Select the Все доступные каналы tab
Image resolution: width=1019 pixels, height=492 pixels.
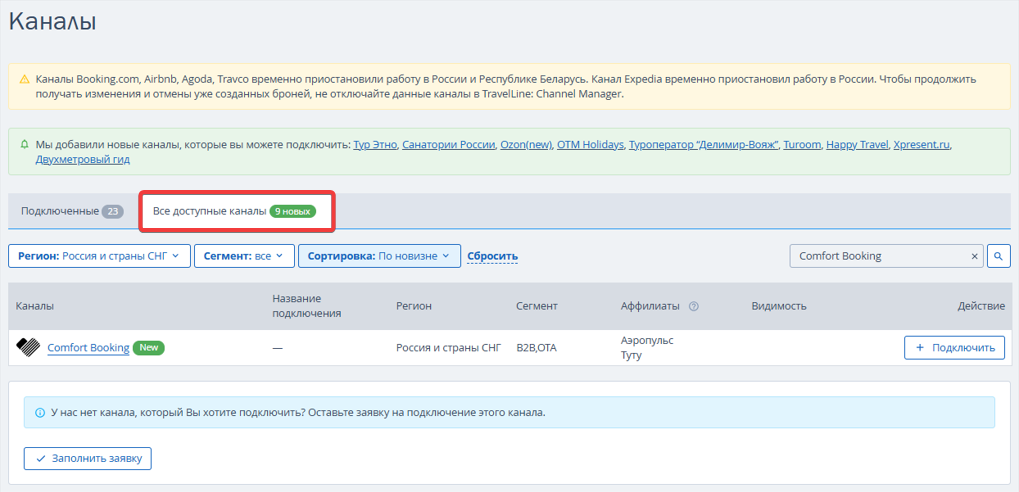pos(237,211)
